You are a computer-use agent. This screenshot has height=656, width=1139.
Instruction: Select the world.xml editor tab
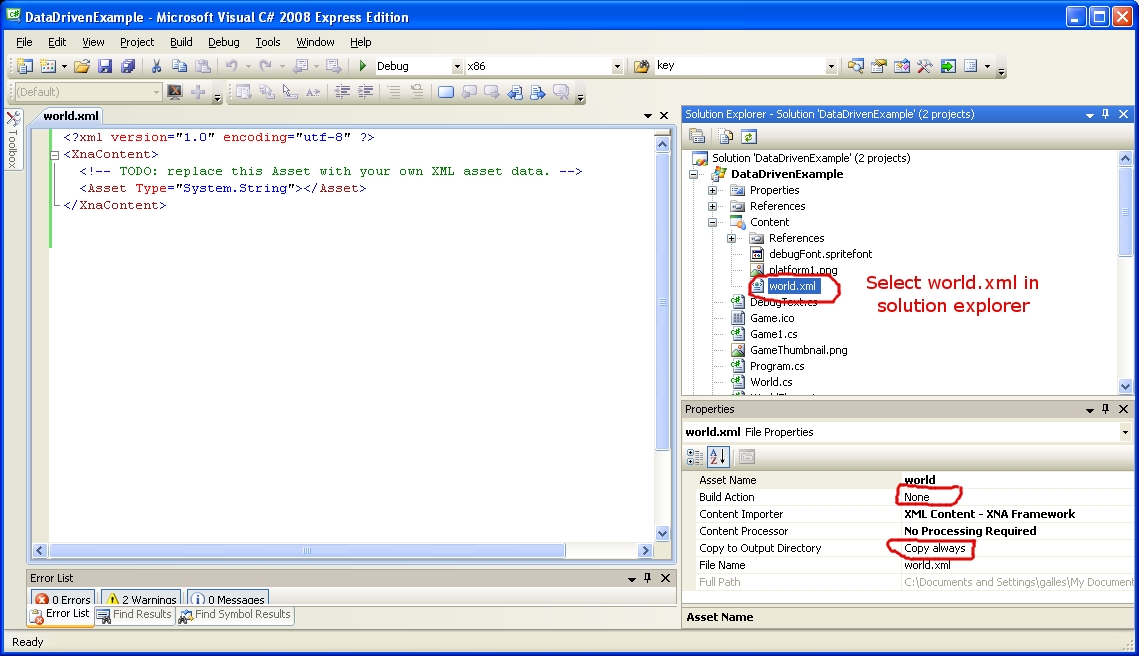tap(70, 116)
